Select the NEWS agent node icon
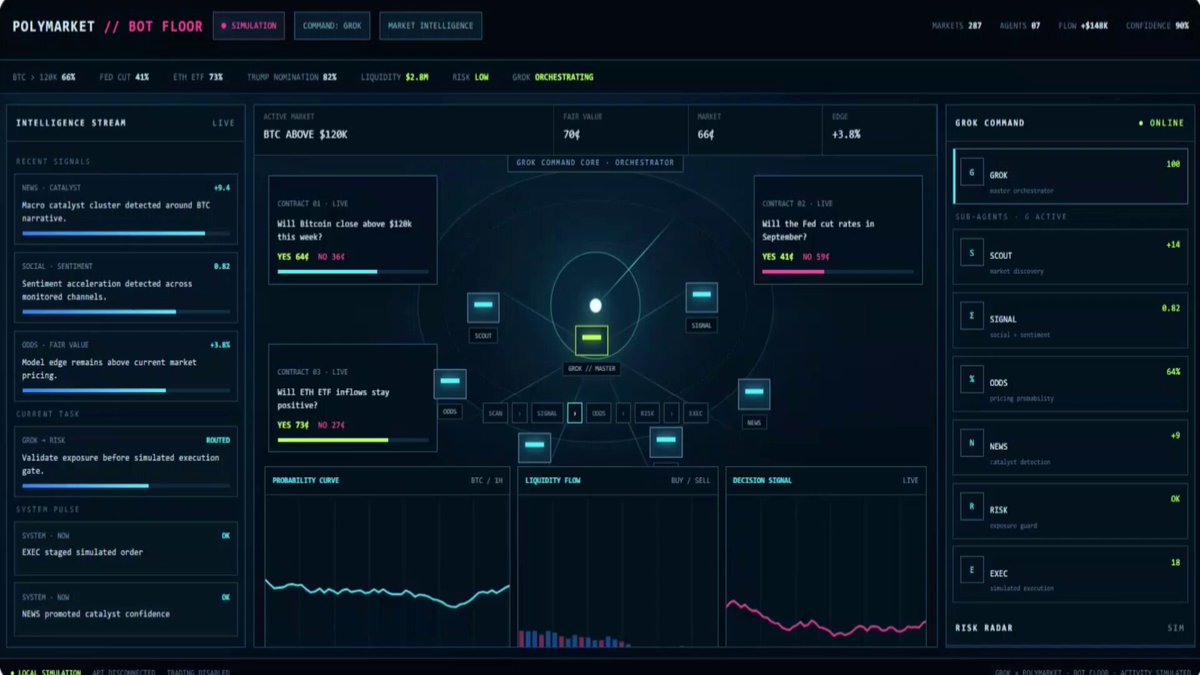Viewport: 1200px width, 675px height. click(754, 394)
